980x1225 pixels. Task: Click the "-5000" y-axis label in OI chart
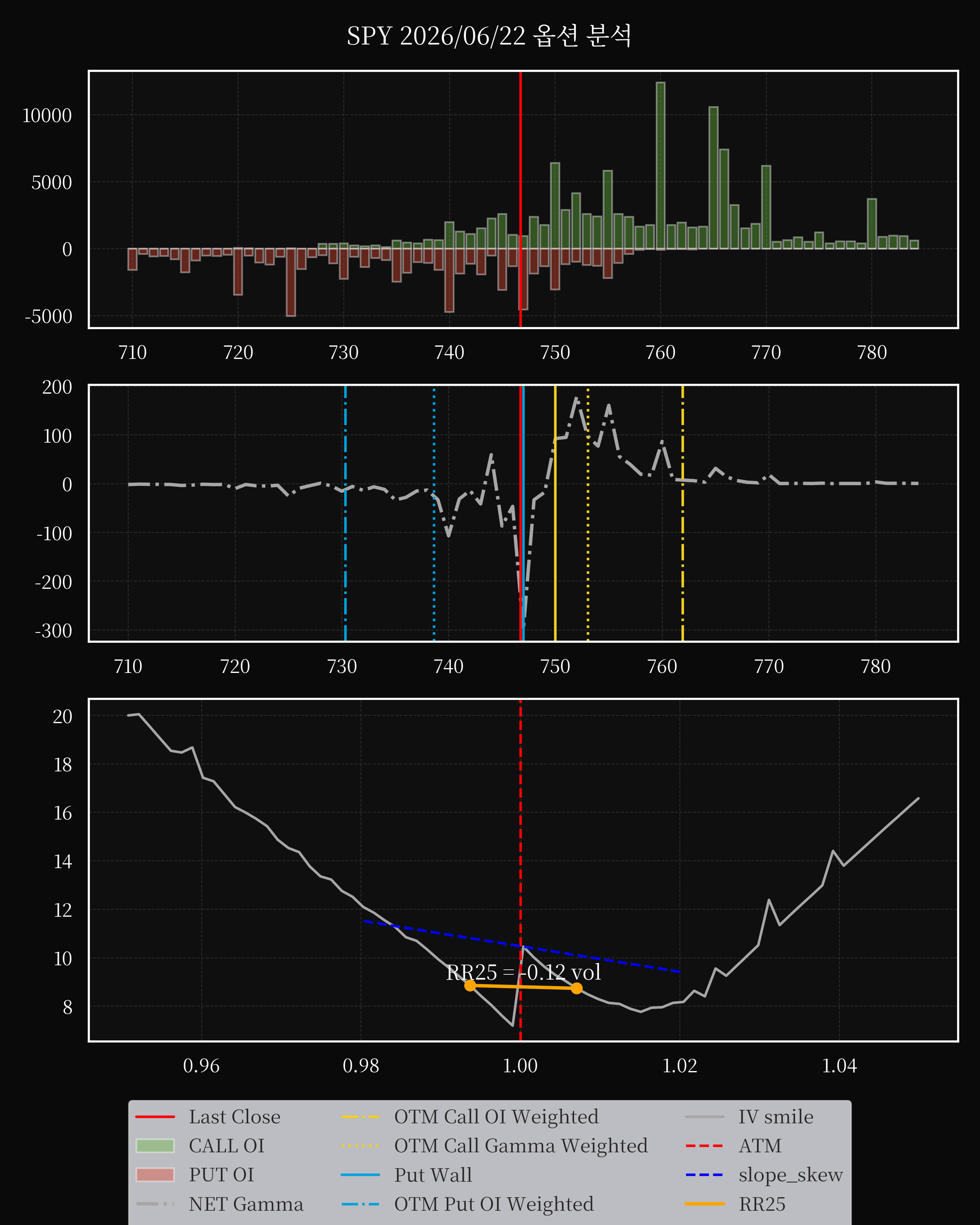point(48,316)
